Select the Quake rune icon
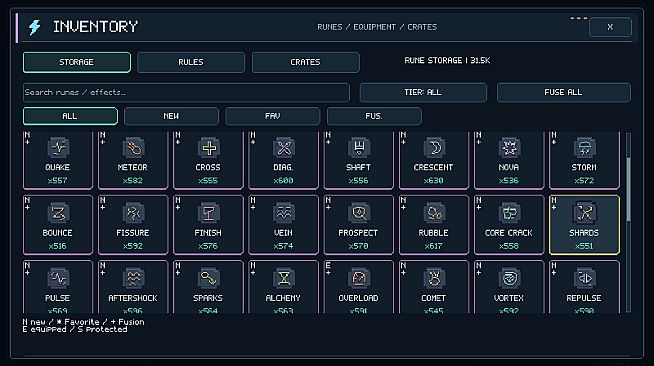The image size is (654, 366). pos(58,148)
